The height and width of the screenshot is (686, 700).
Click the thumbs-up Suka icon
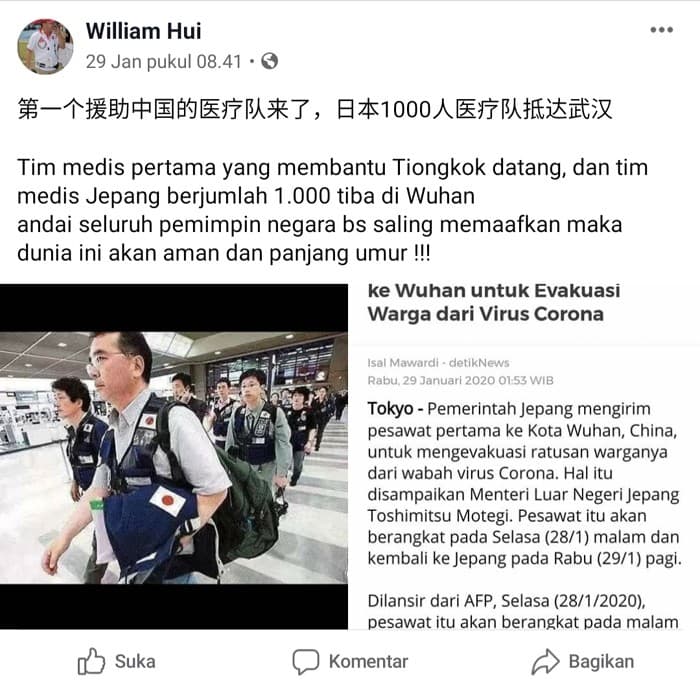click(x=91, y=661)
